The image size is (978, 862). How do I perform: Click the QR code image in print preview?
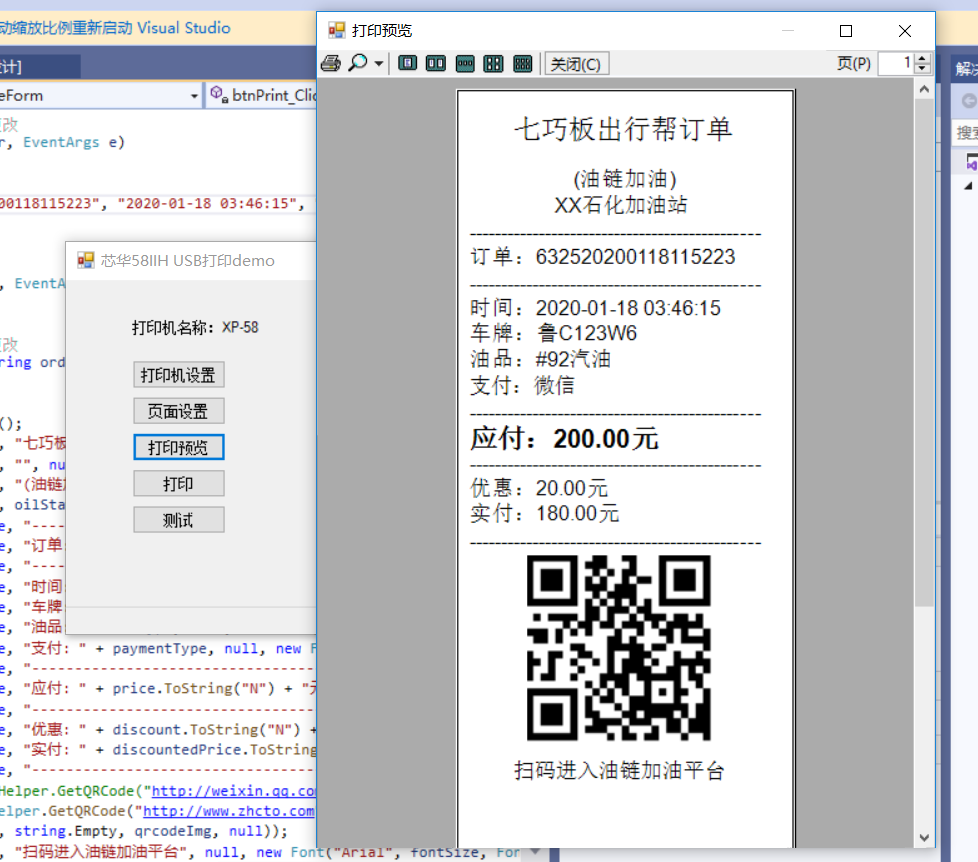pyautogui.click(x=619, y=647)
